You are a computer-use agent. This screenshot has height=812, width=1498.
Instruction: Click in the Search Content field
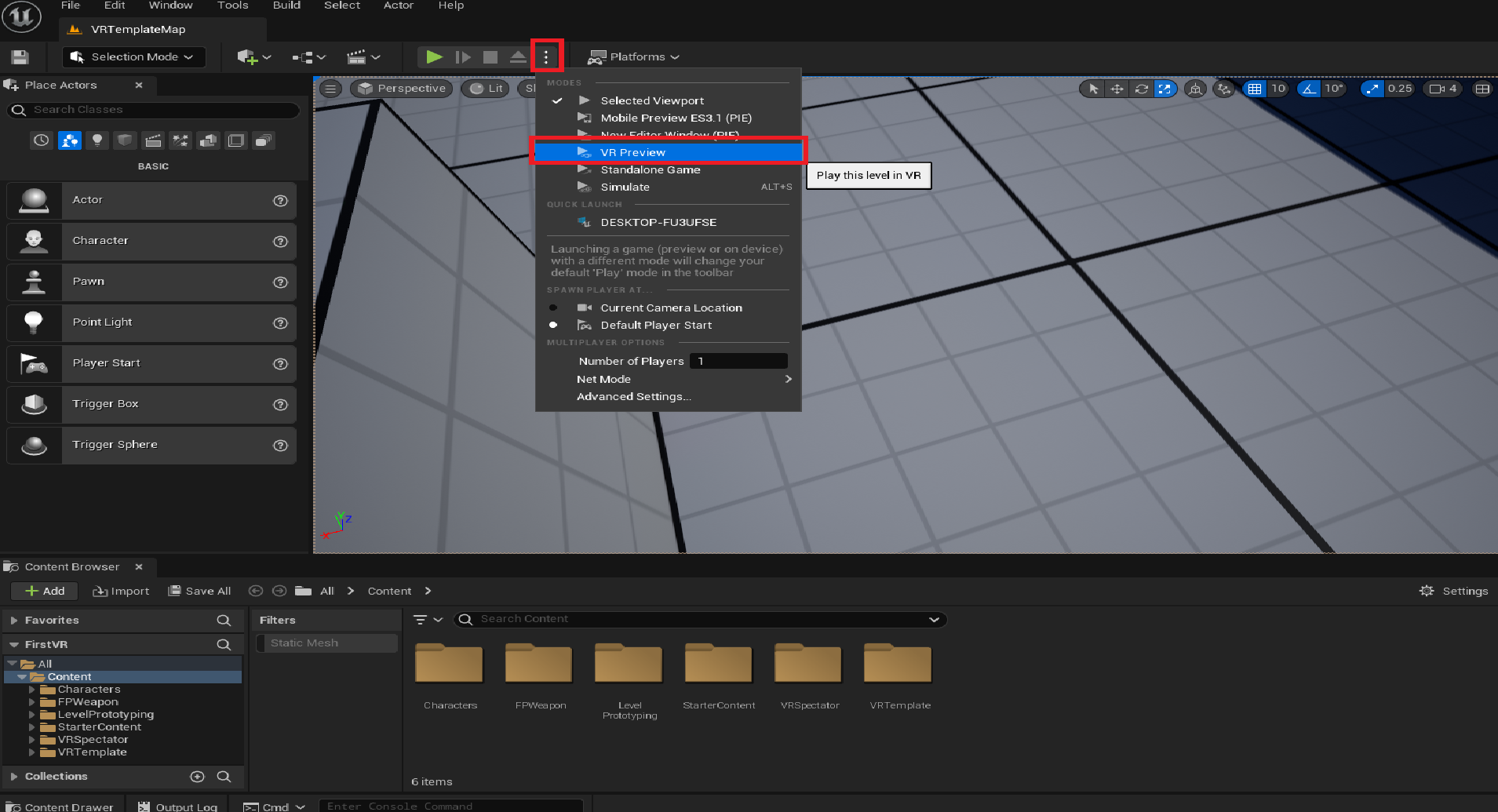(x=700, y=619)
